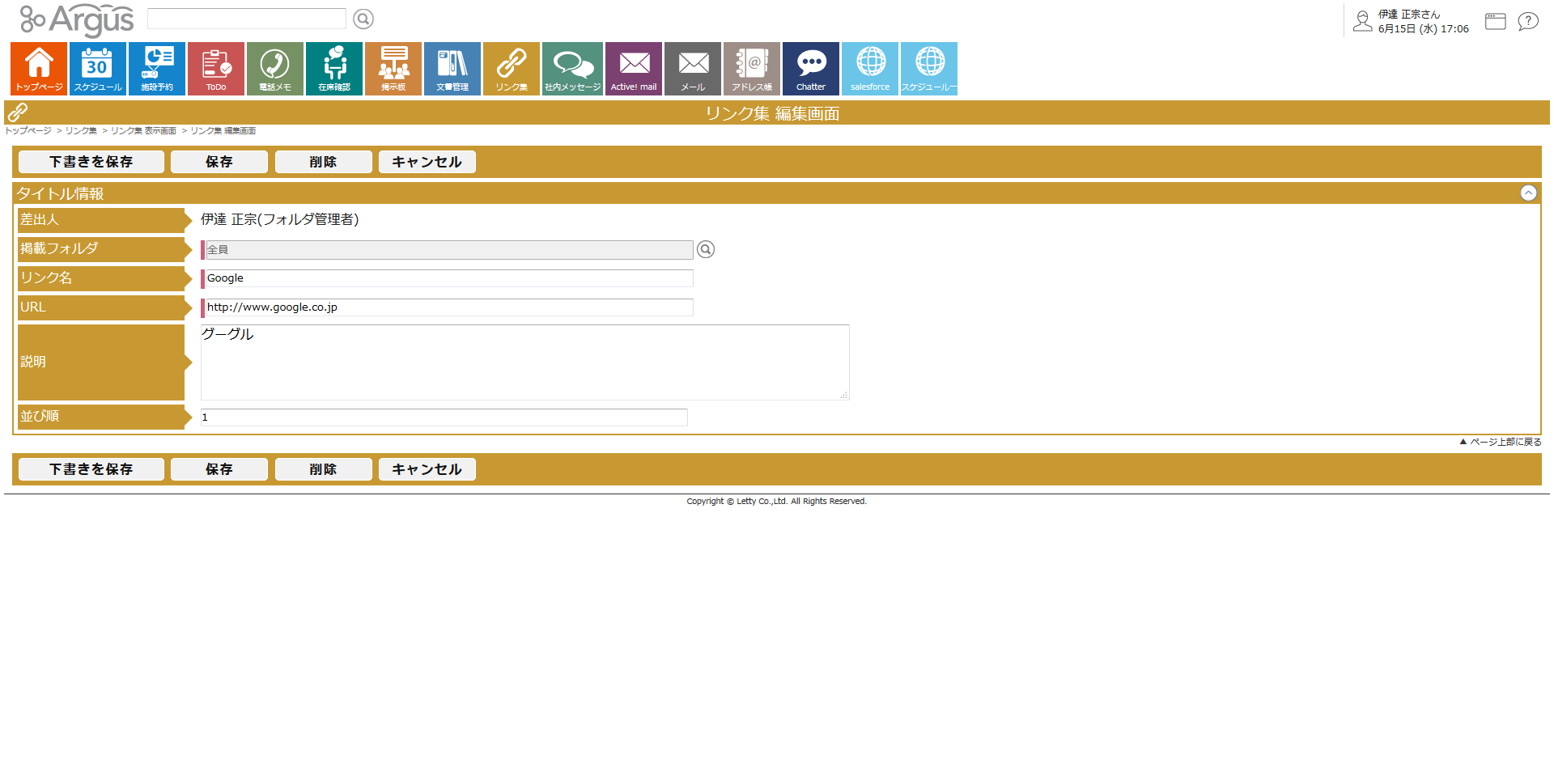The height and width of the screenshot is (784, 1554).
Task: Click the リンク名 field containing Google
Action: coord(449,278)
